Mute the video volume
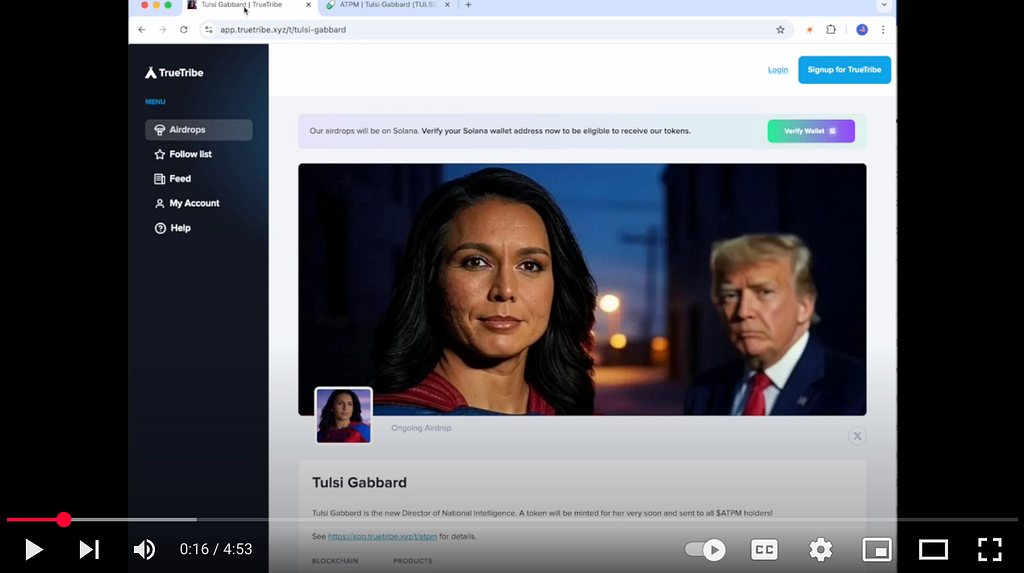This screenshot has height=573, width=1024. click(x=144, y=549)
